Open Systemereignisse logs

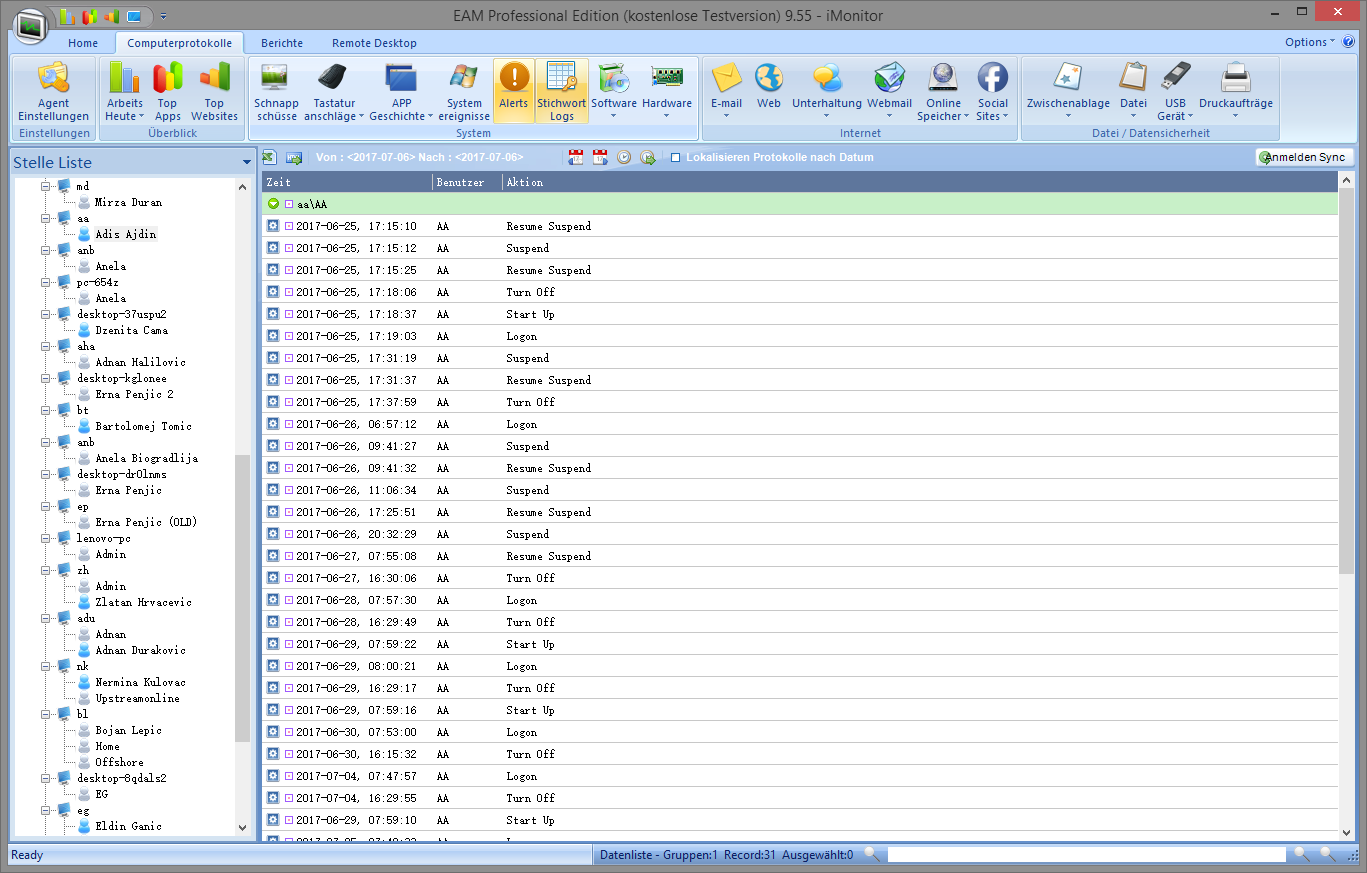pyautogui.click(x=464, y=91)
